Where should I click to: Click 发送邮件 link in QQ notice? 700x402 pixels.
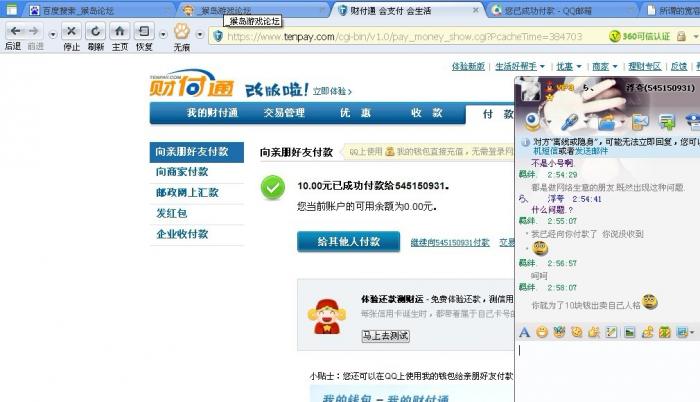(x=591, y=151)
